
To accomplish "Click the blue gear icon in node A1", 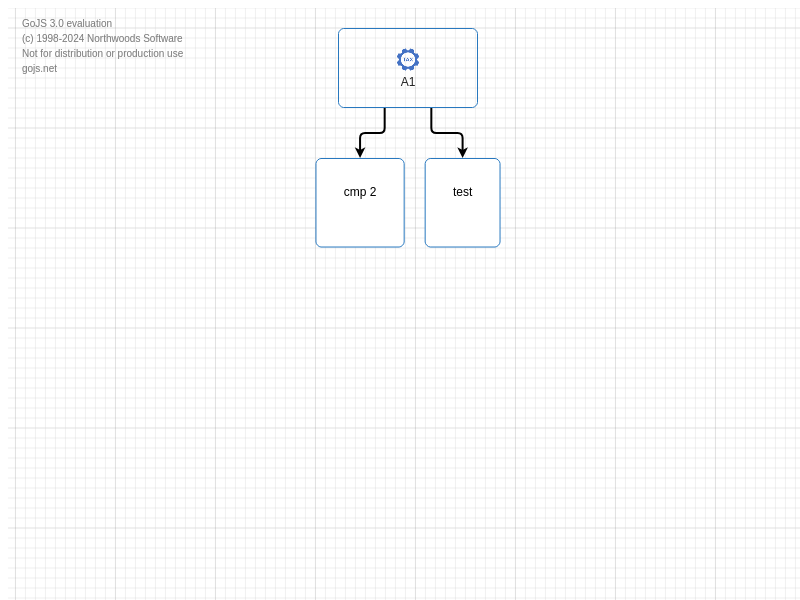I will [408, 59].
